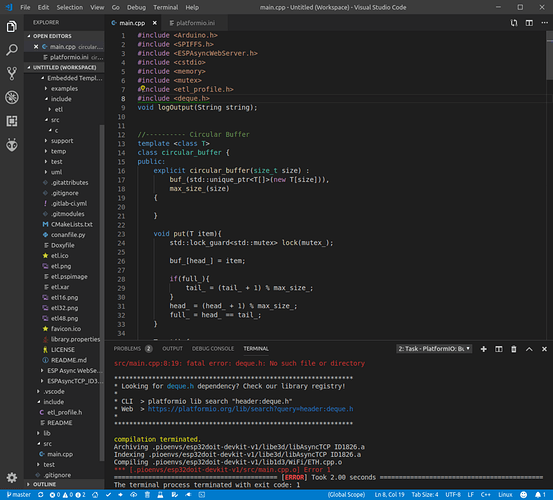Run PlatformIO Upload arrow in status bar
Image resolution: width=553 pixels, height=500 pixels.
pyautogui.click(x=120, y=495)
